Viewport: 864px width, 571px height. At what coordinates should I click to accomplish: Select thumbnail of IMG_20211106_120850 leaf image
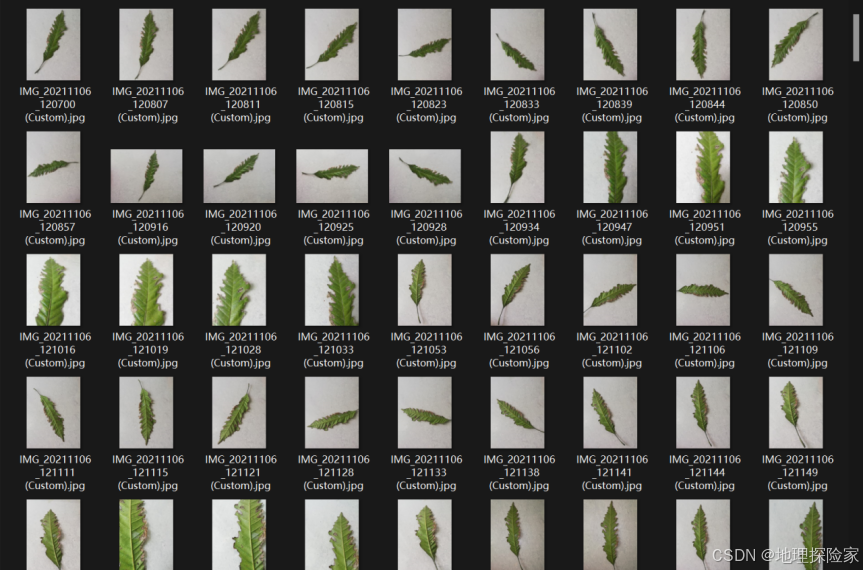point(796,45)
